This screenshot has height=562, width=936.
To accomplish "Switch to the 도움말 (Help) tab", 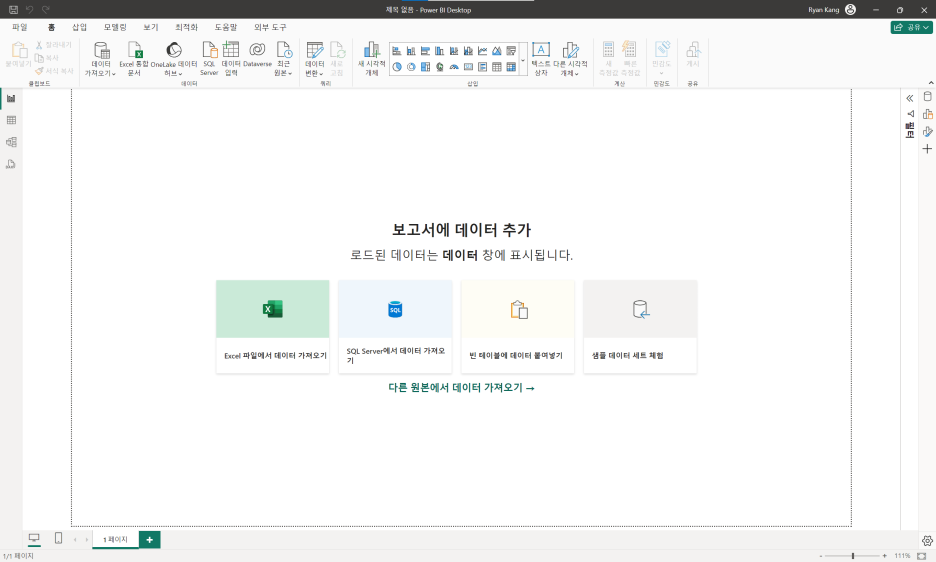I will click(x=226, y=27).
